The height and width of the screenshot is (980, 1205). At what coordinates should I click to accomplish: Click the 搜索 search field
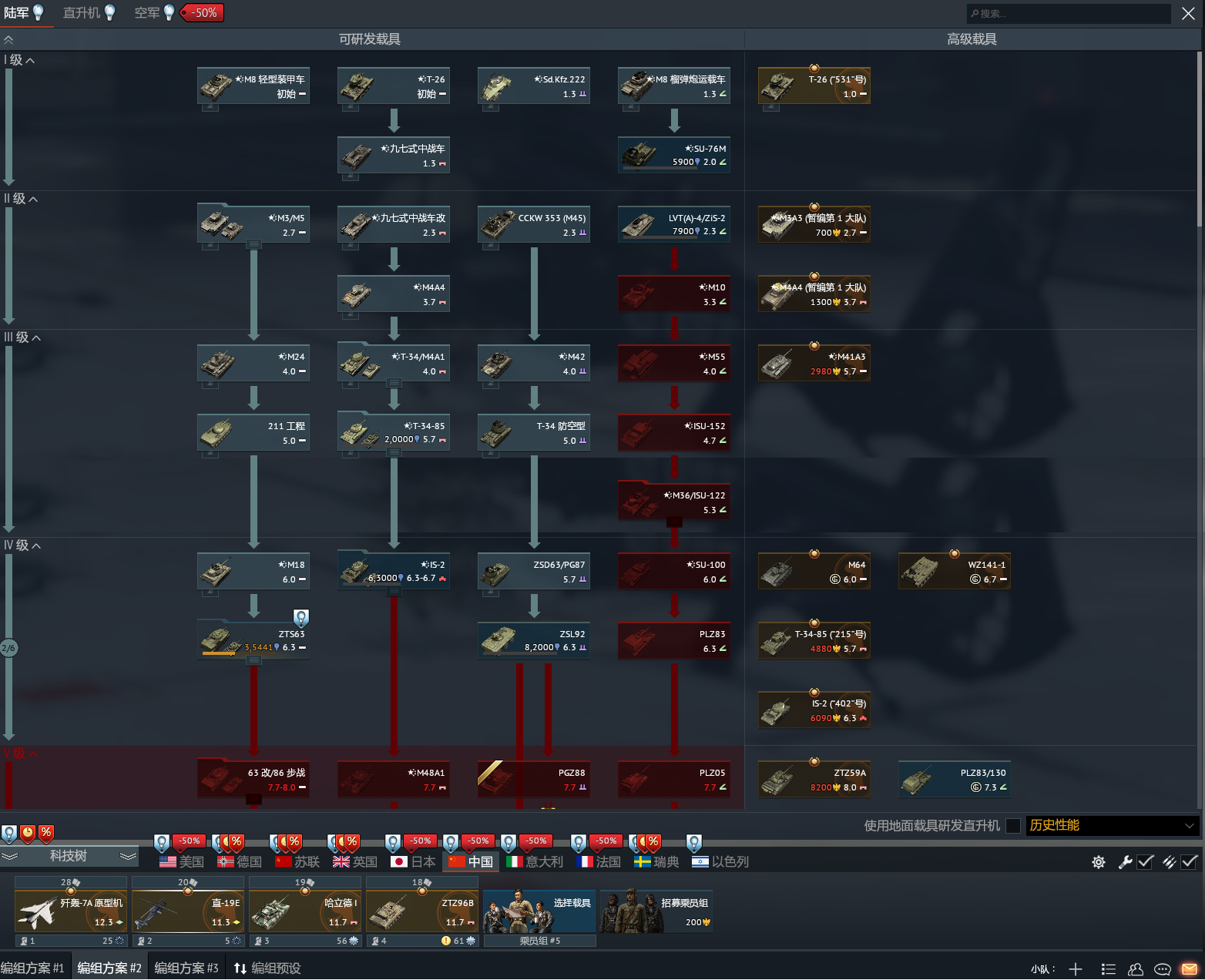(x=1069, y=13)
